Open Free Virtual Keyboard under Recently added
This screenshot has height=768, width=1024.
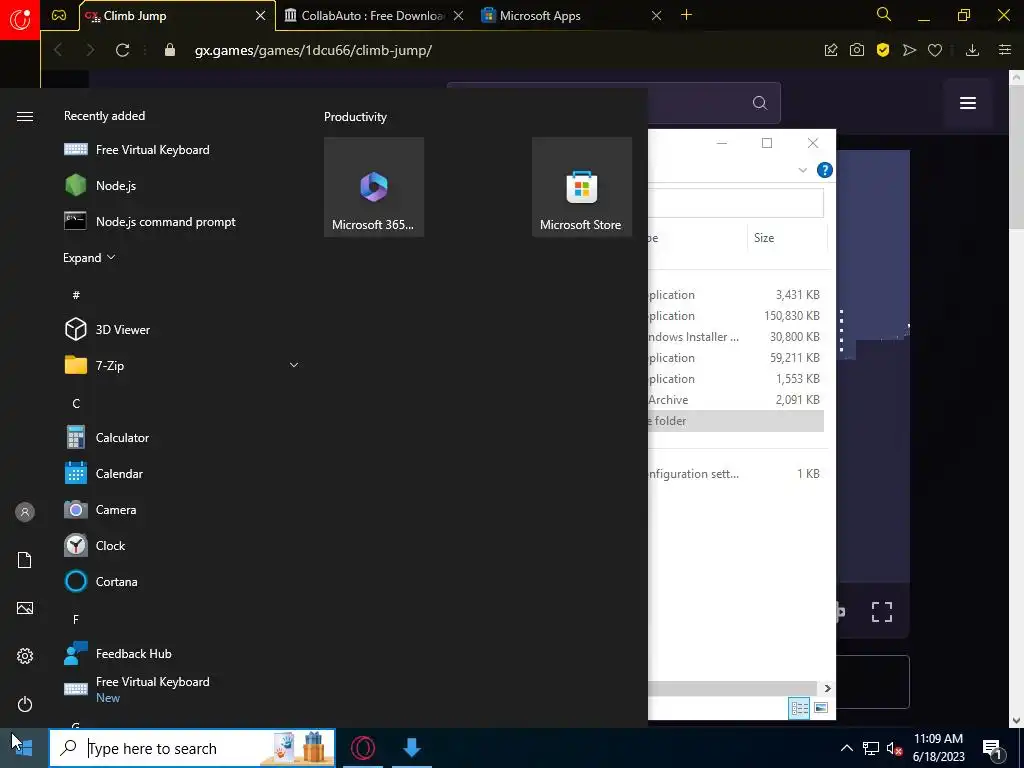pos(180,150)
